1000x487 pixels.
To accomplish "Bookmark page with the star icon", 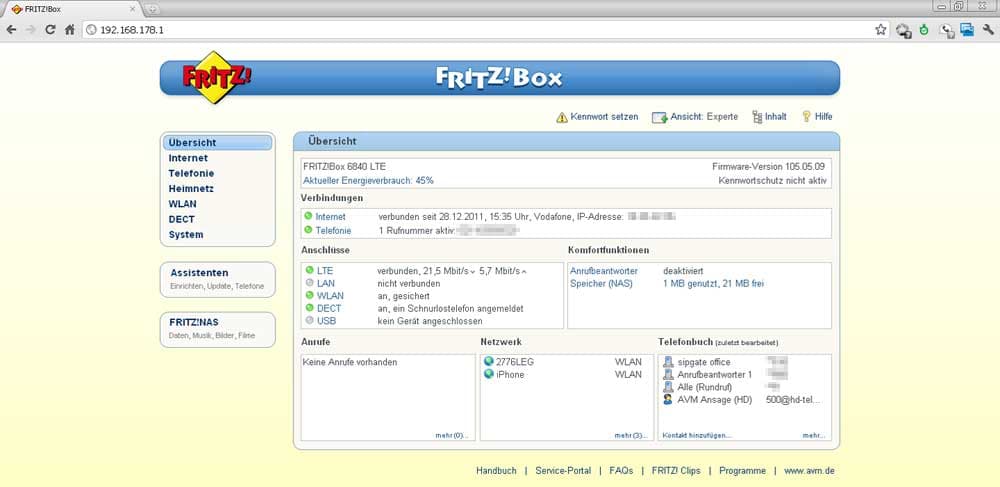I will 881,29.
